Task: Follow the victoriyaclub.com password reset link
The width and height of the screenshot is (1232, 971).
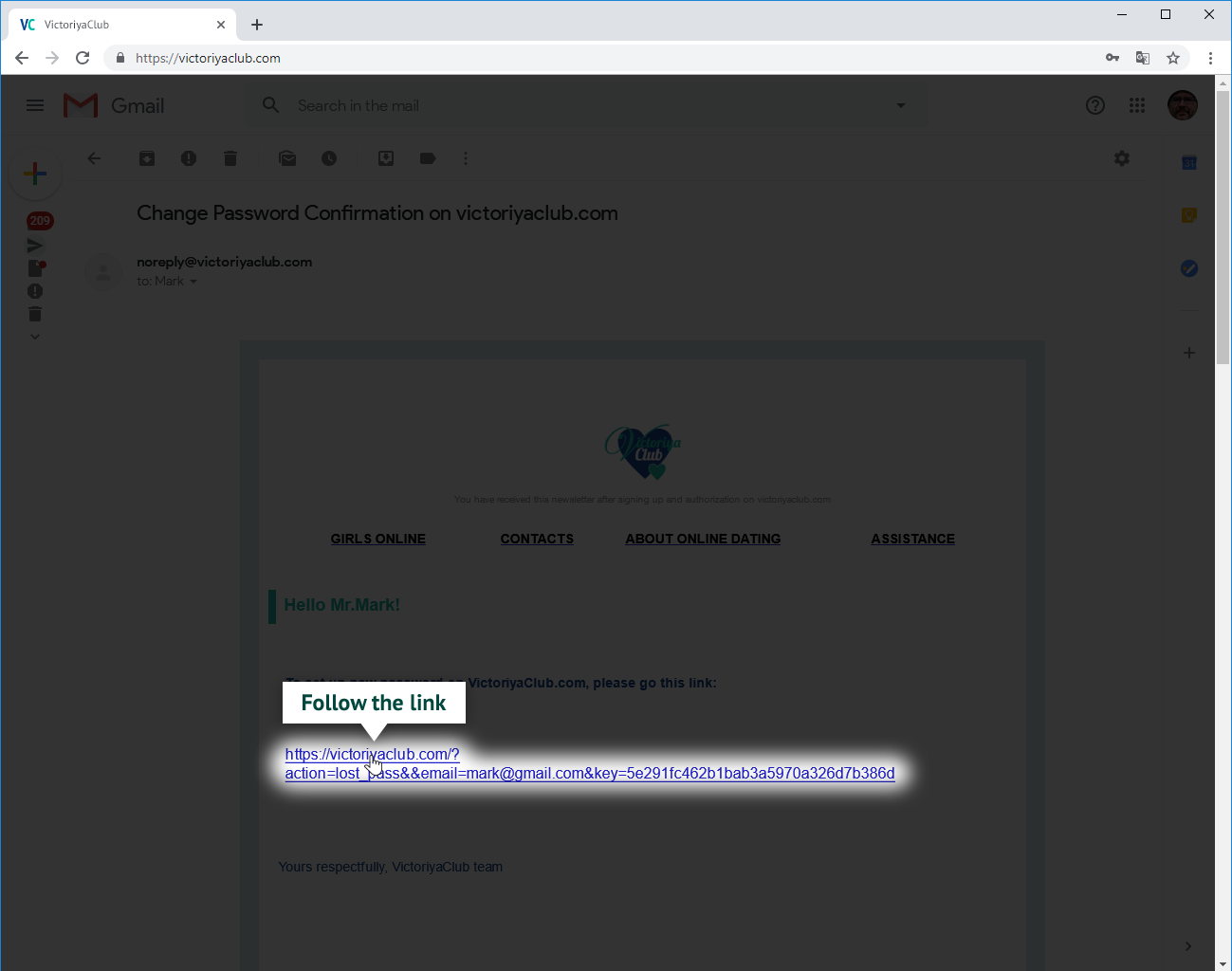Action: [x=590, y=763]
